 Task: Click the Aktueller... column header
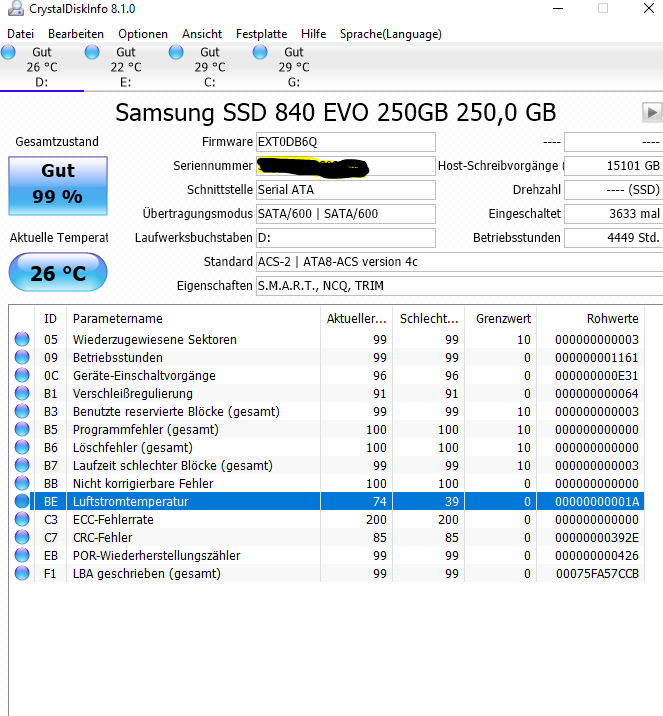point(356,319)
